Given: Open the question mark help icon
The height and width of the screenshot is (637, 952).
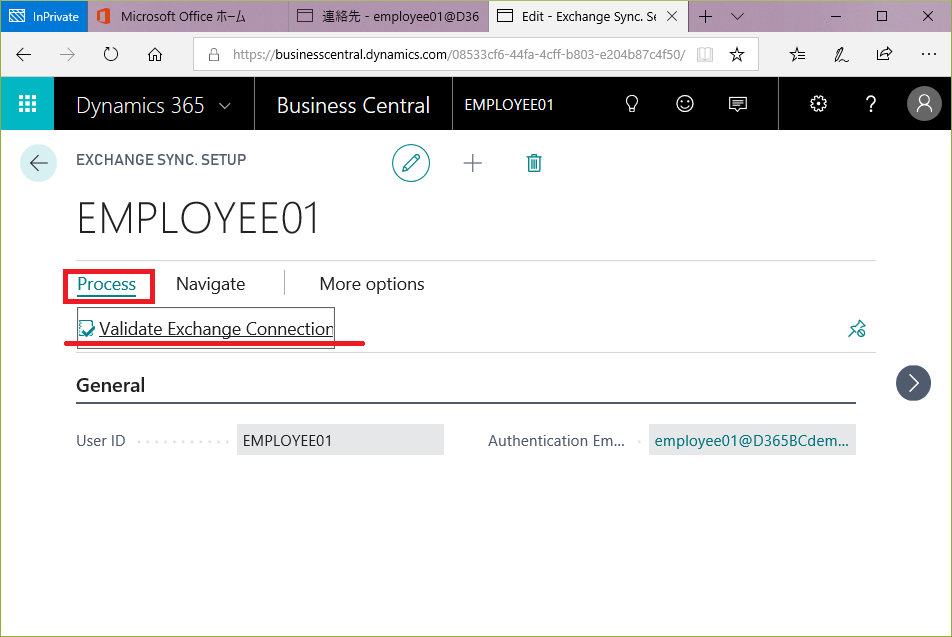Looking at the screenshot, I should coord(871,104).
